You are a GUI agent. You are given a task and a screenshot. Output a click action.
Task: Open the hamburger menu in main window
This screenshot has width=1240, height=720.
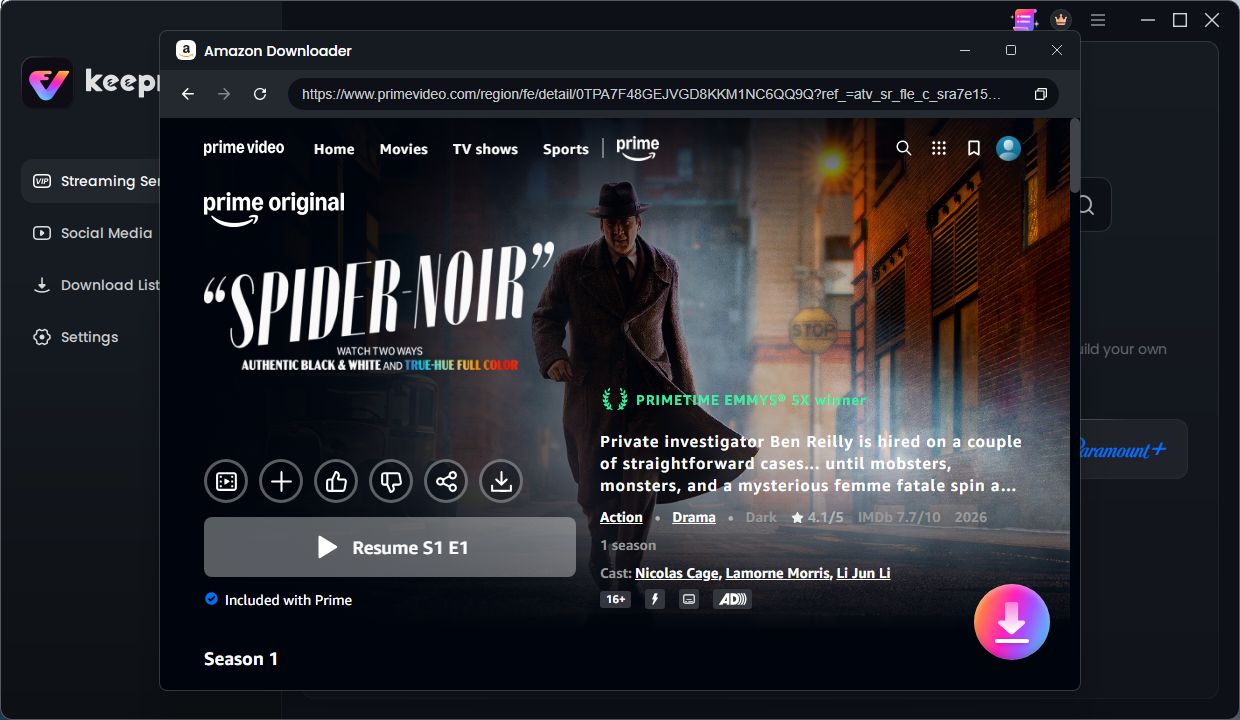point(1098,20)
